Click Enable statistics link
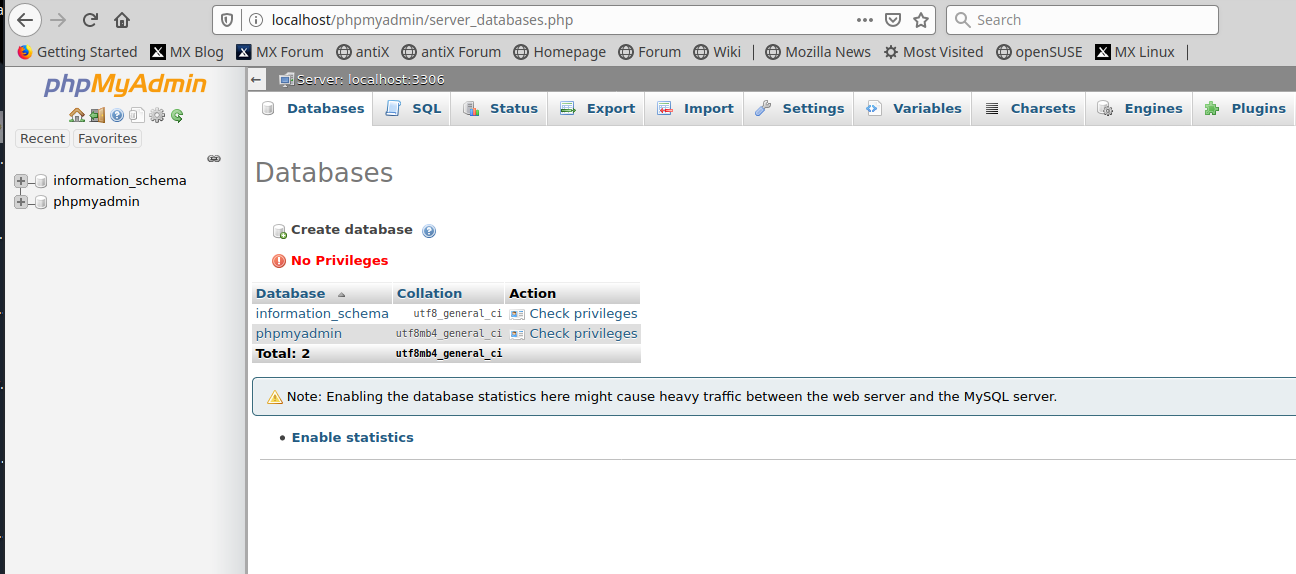Image resolution: width=1296 pixels, height=574 pixels. pyautogui.click(x=352, y=438)
